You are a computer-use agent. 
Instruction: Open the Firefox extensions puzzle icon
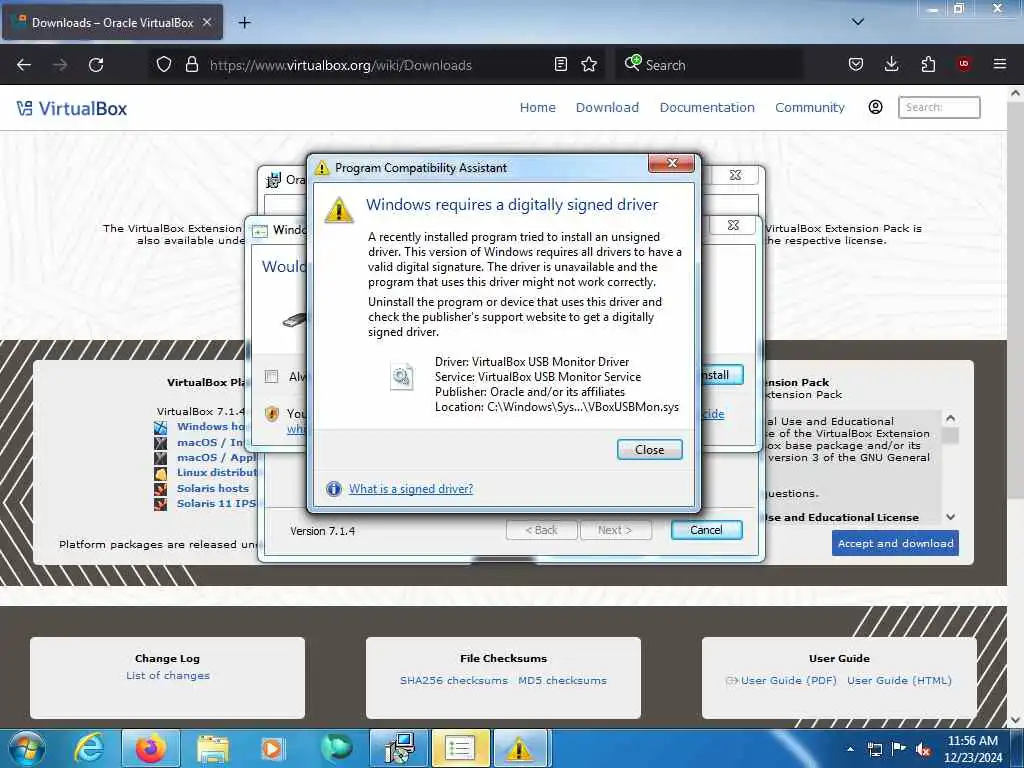pyautogui.click(x=928, y=65)
